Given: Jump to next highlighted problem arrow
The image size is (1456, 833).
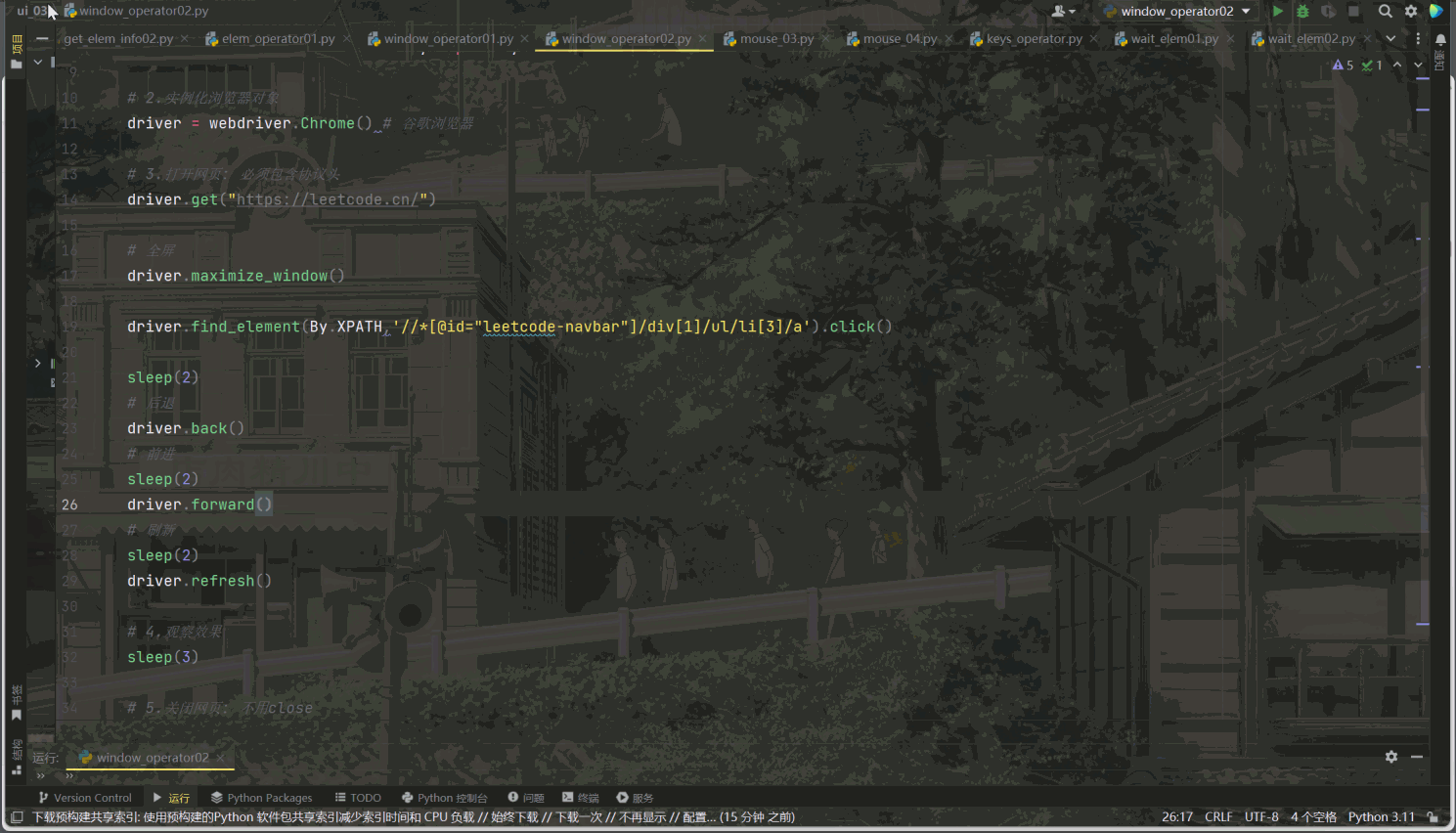Looking at the screenshot, I should pyautogui.click(x=1418, y=65).
